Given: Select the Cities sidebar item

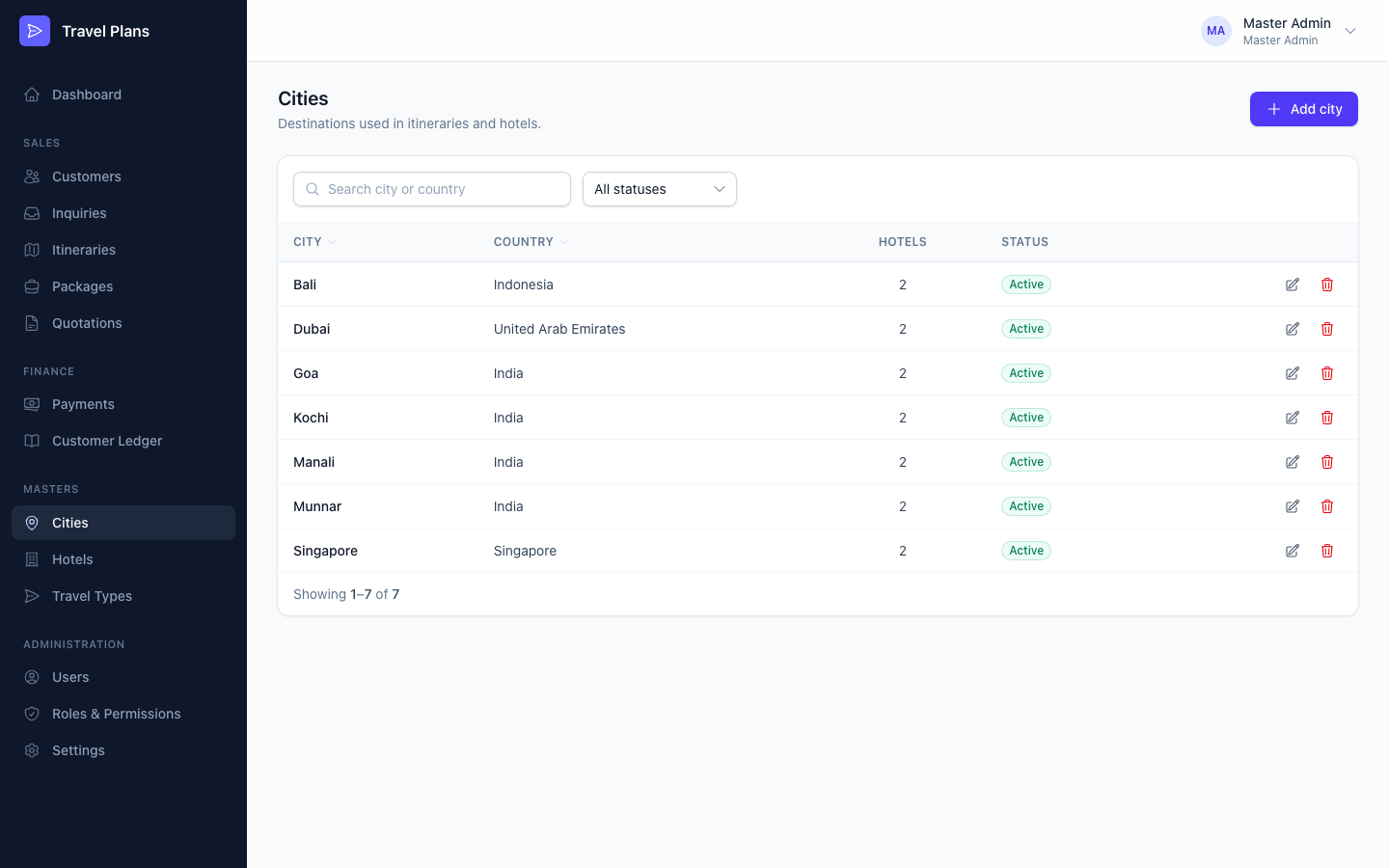Looking at the screenshot, I should (123, 523).
